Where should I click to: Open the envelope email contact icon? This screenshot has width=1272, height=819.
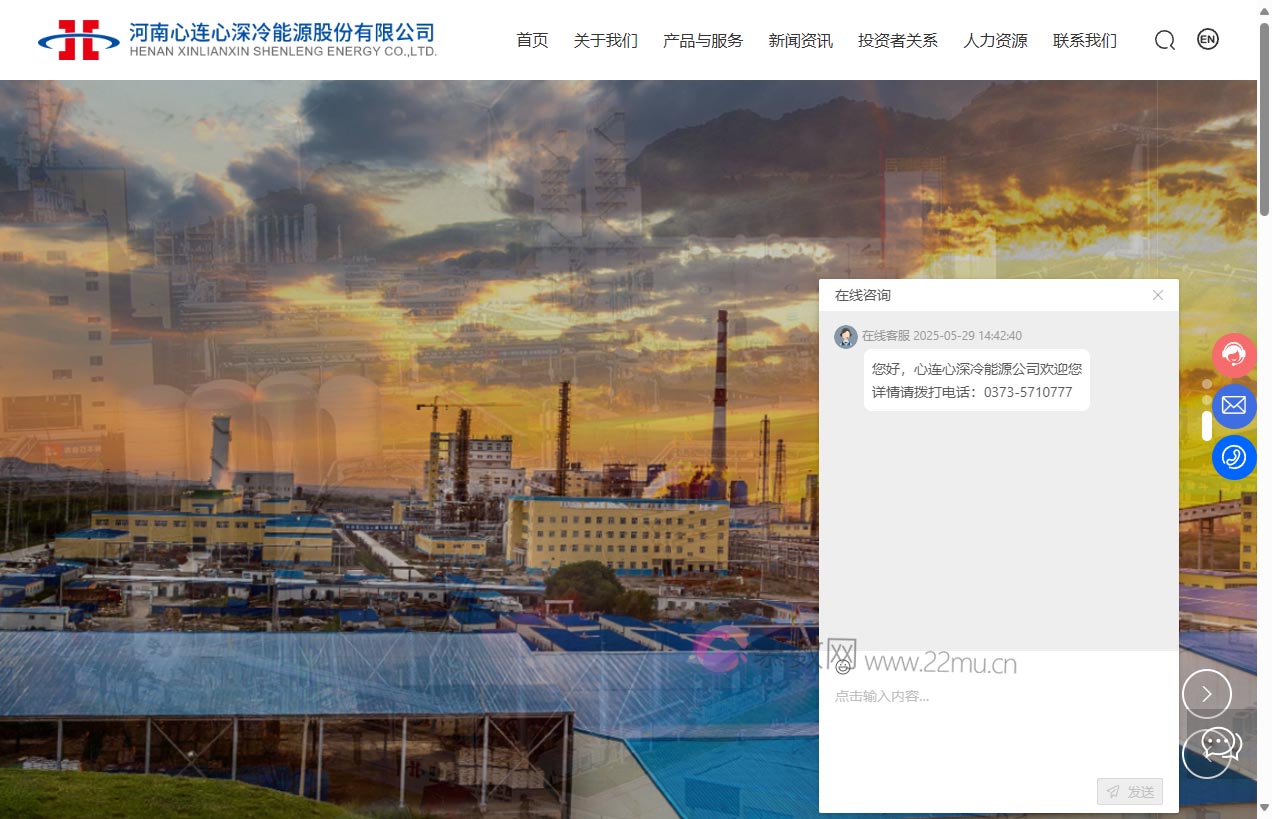pos(1234,405)
